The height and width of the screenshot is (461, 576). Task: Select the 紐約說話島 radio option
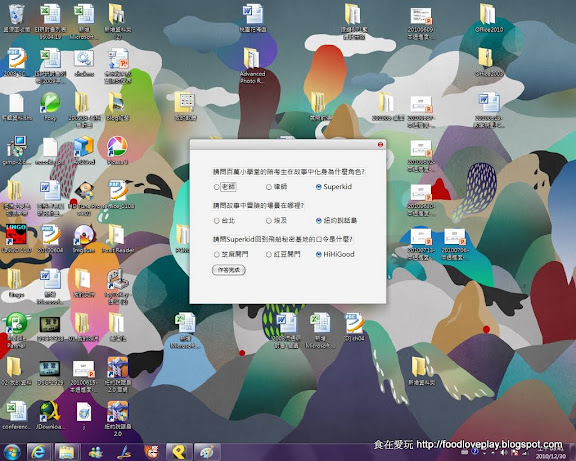(336, 221)
